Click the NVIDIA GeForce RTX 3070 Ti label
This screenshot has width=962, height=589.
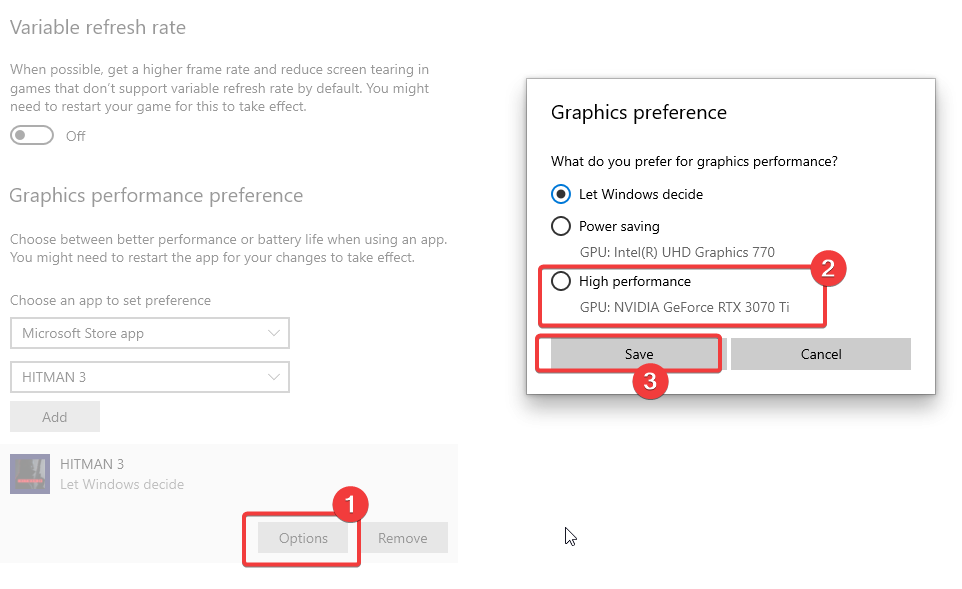[x=684, y=307]
